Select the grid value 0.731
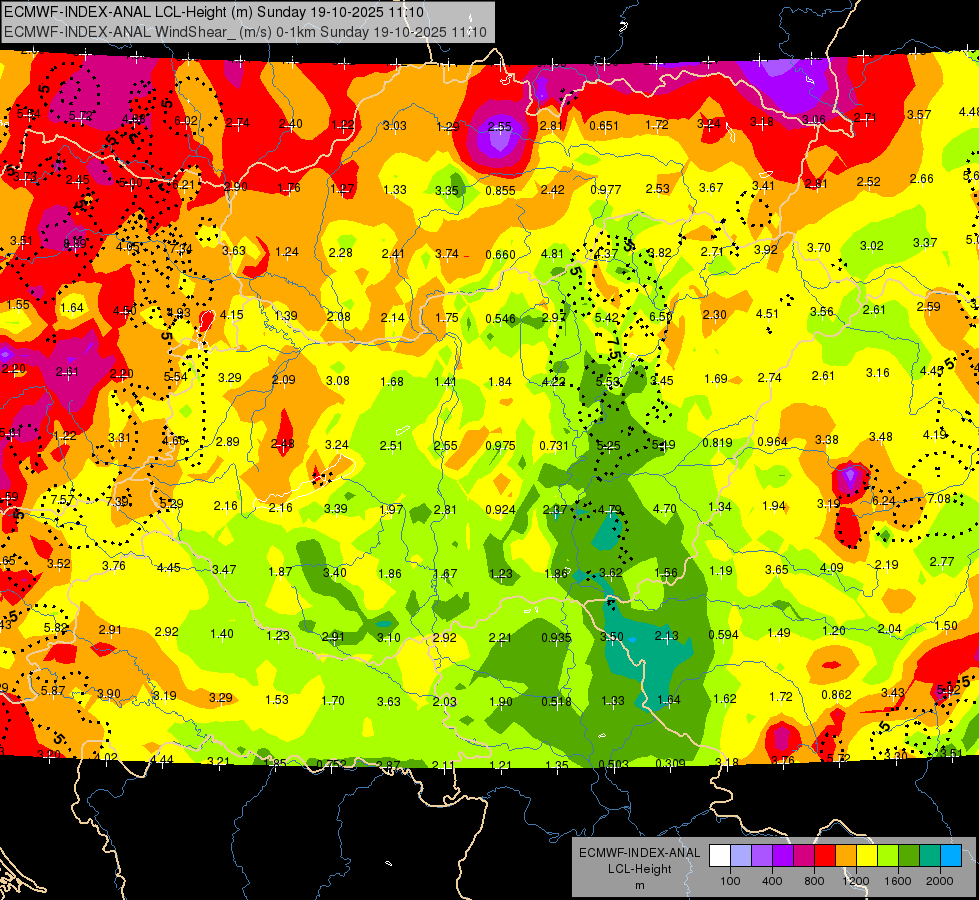 (x=554, y=445)
